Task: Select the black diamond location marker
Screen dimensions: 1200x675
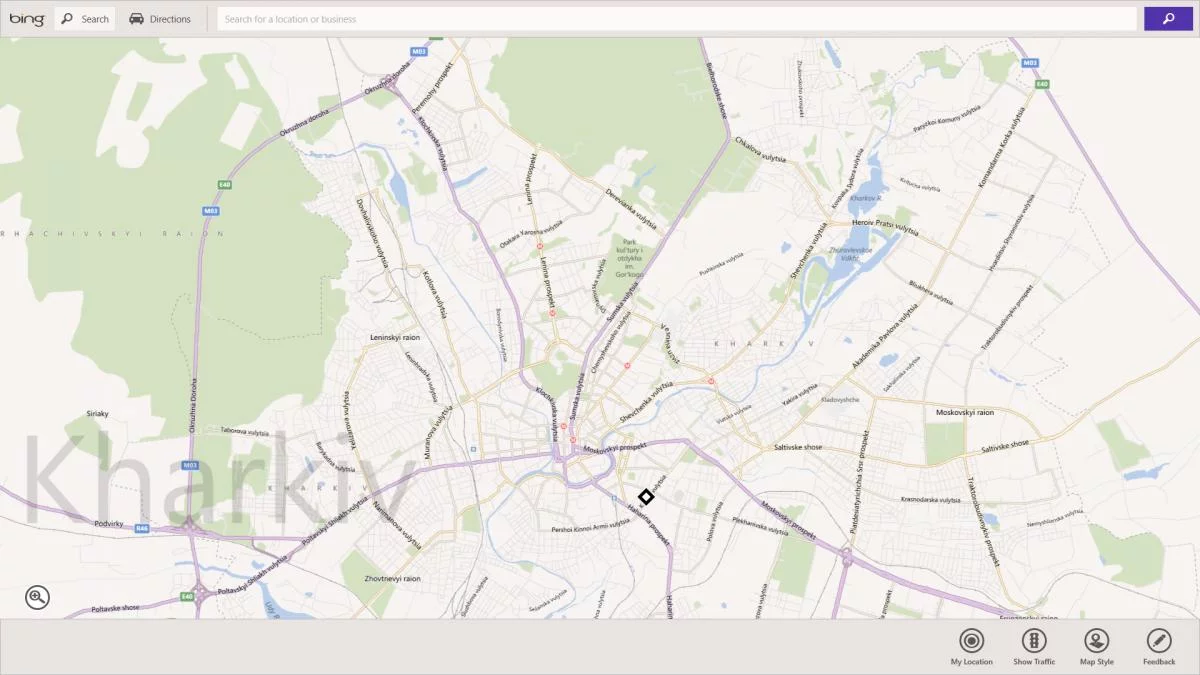Action: (x=646, y=497)
